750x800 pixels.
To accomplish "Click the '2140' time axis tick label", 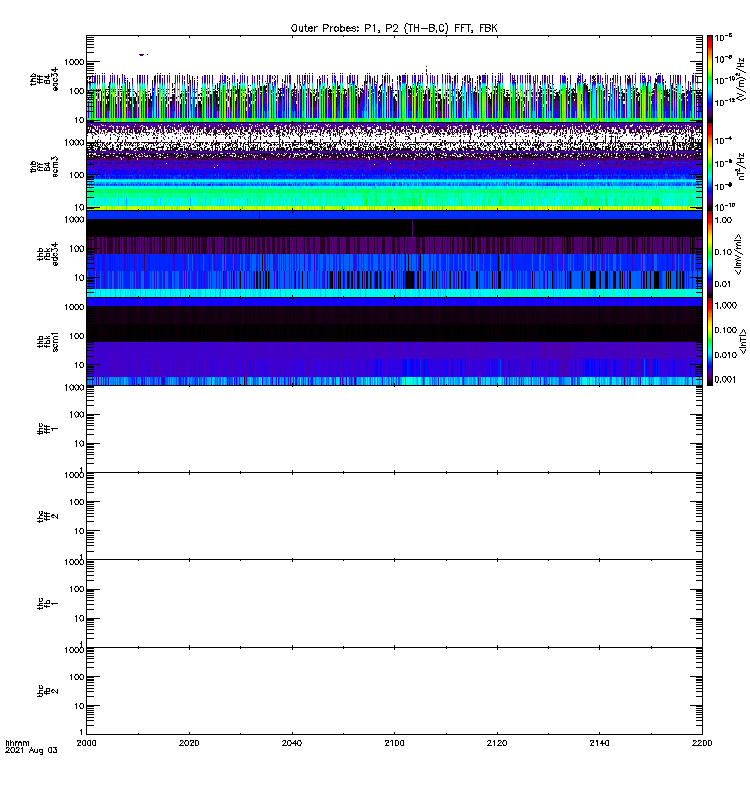I will [599, 743].
